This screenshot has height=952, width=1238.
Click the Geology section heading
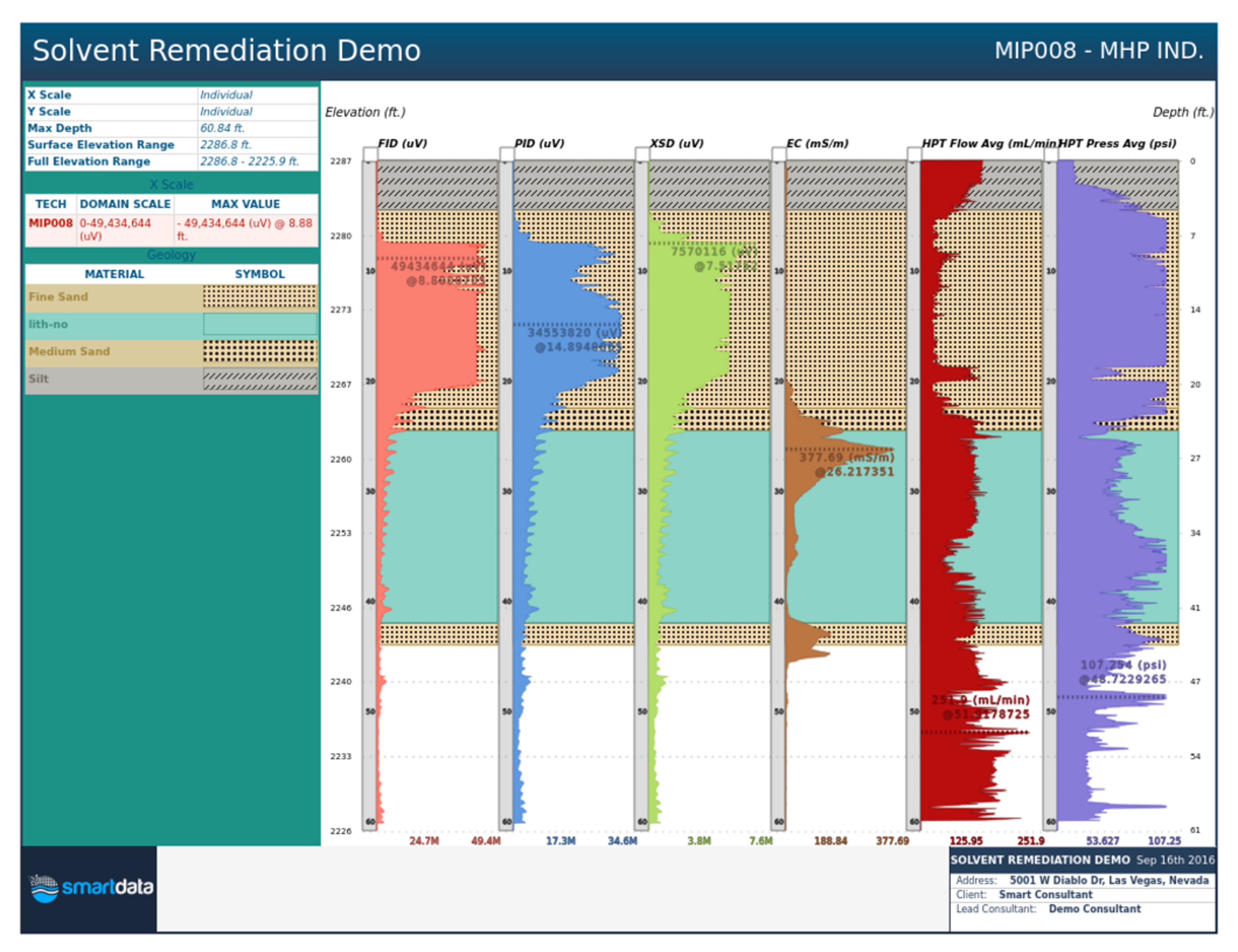coord(171,255)
